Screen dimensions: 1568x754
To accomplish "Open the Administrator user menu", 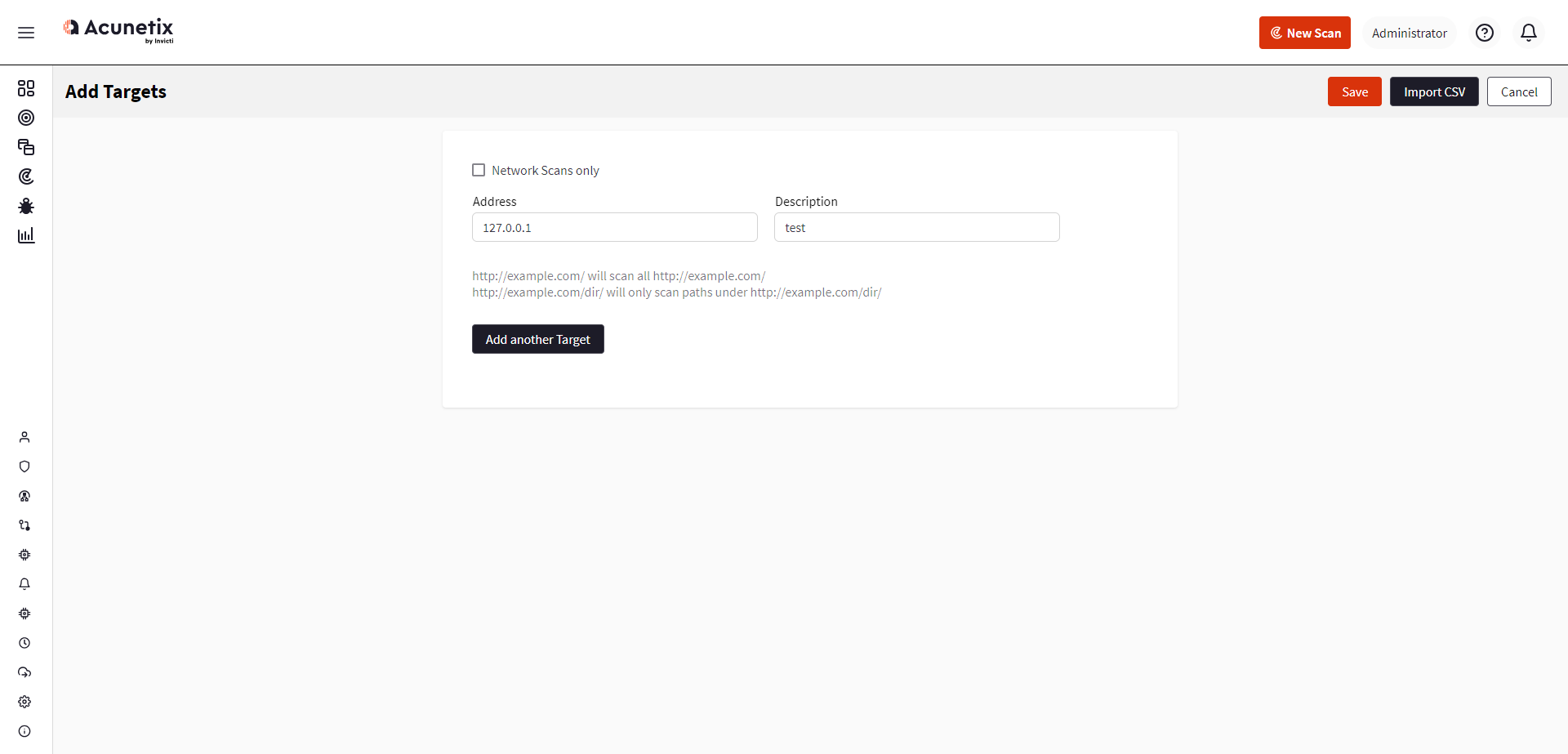I will [x=1409, y=33].
